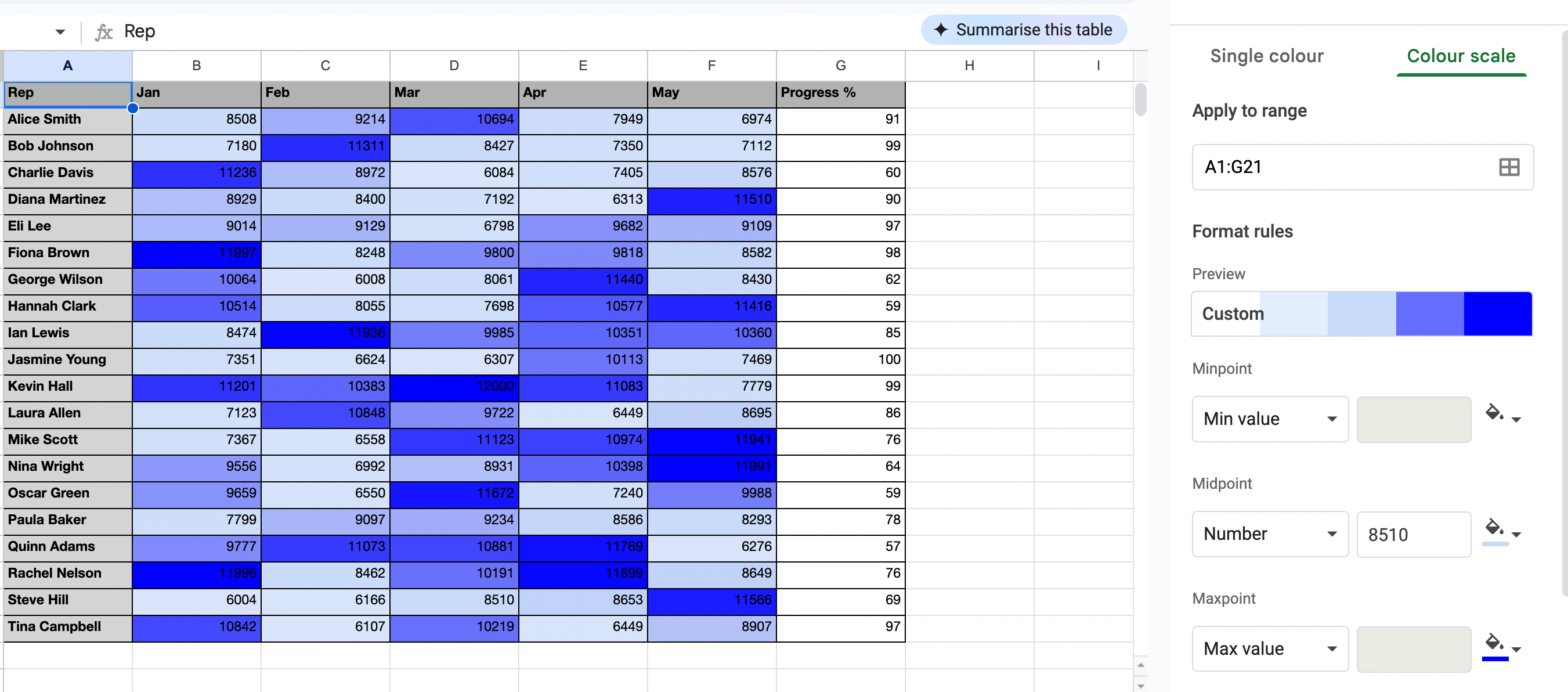Click the fx formula icon

[x=103, y=31]
